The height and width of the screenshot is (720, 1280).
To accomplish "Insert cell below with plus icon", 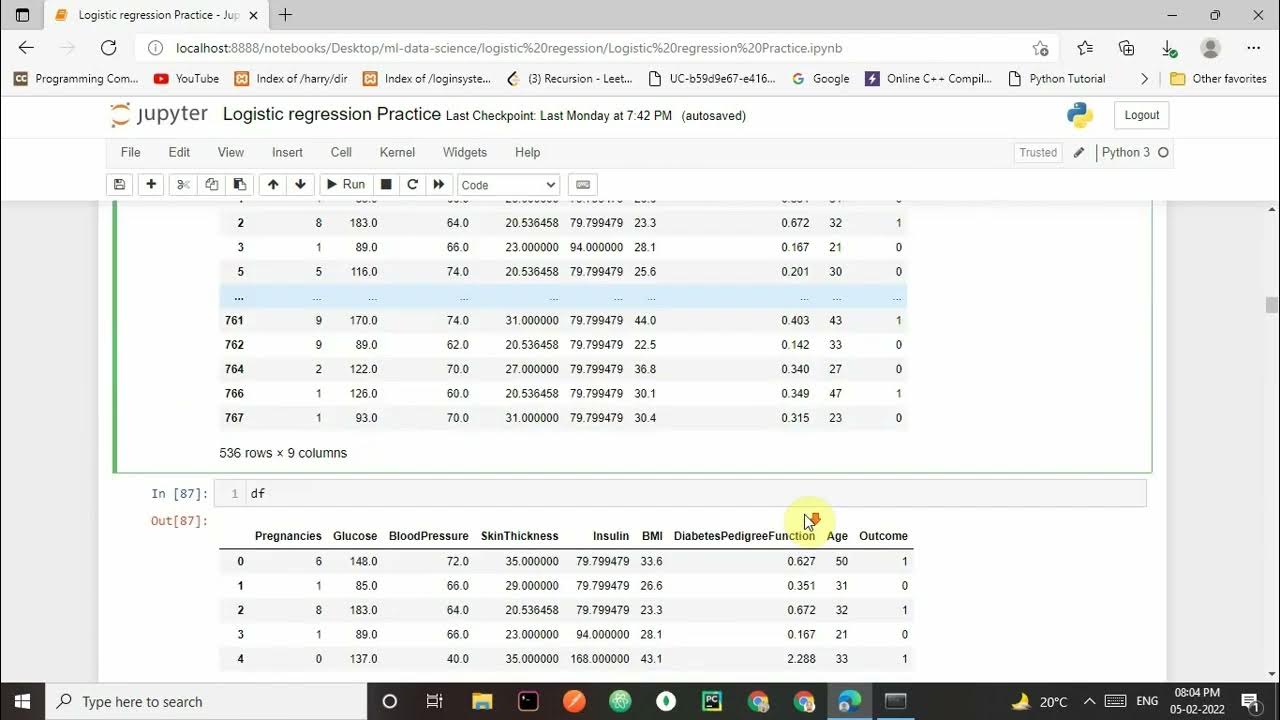I will pyautogui.click(x=151, y=184).
